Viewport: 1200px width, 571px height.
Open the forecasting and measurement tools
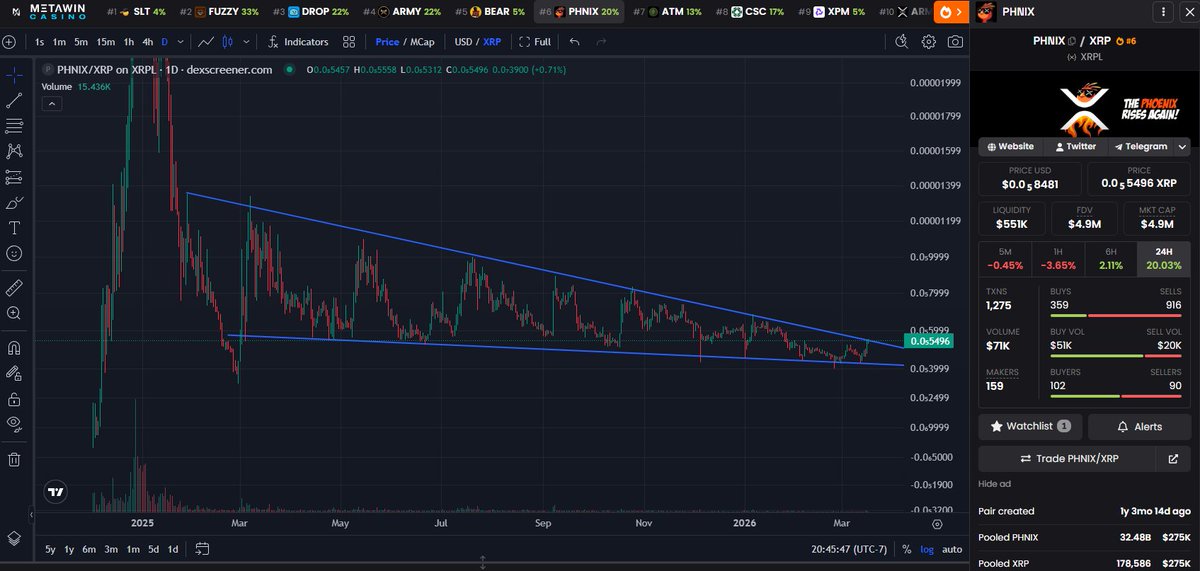[14, 177]
